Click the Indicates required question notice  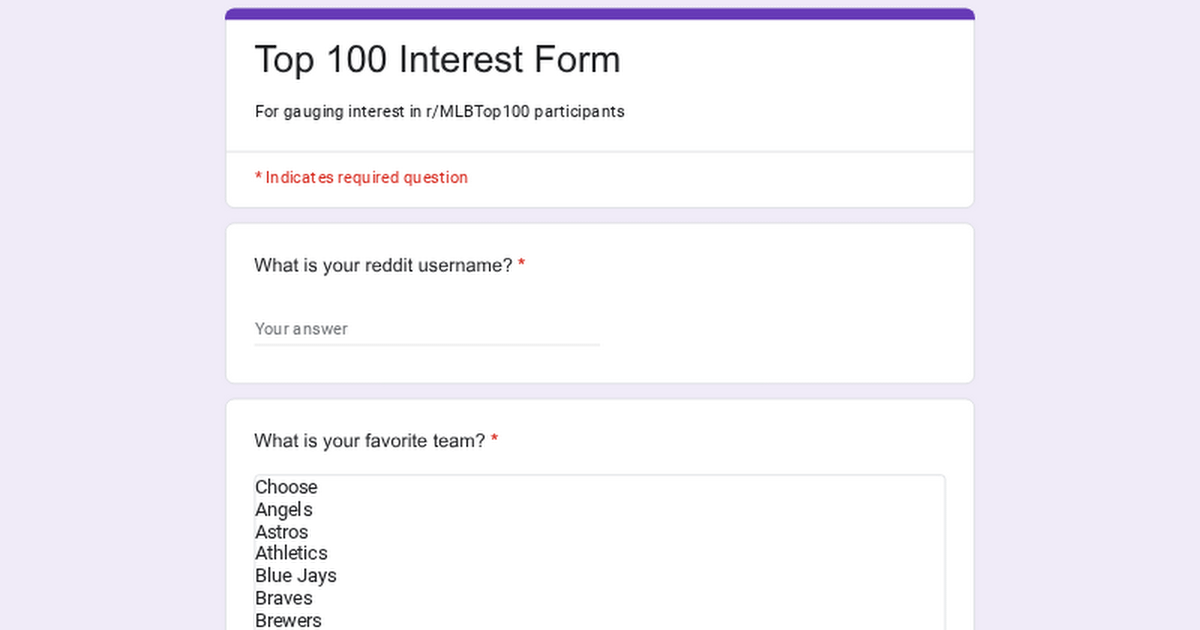coord(361,177)
